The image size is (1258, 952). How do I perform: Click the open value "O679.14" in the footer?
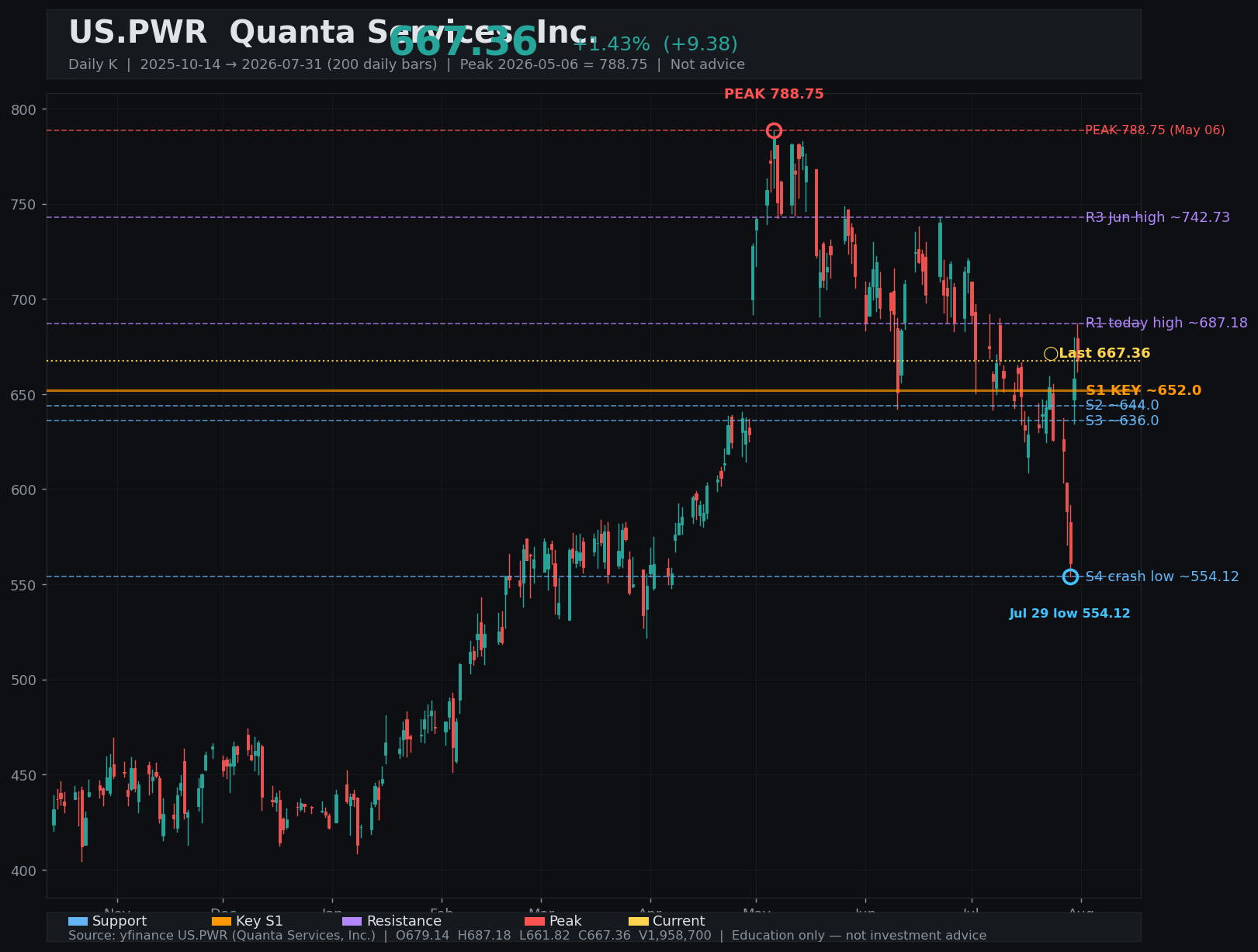pos(423,936)
